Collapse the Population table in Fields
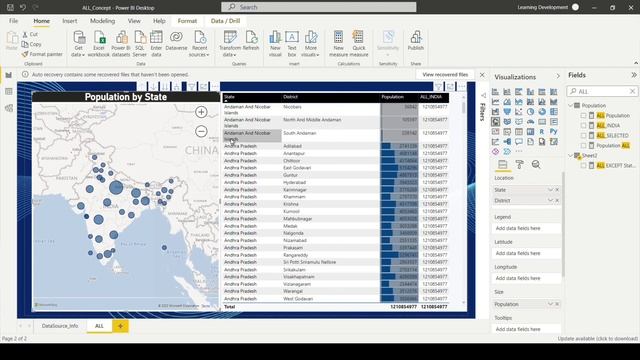The height and width of the screenshot is (360, 640). pos(571,105)
